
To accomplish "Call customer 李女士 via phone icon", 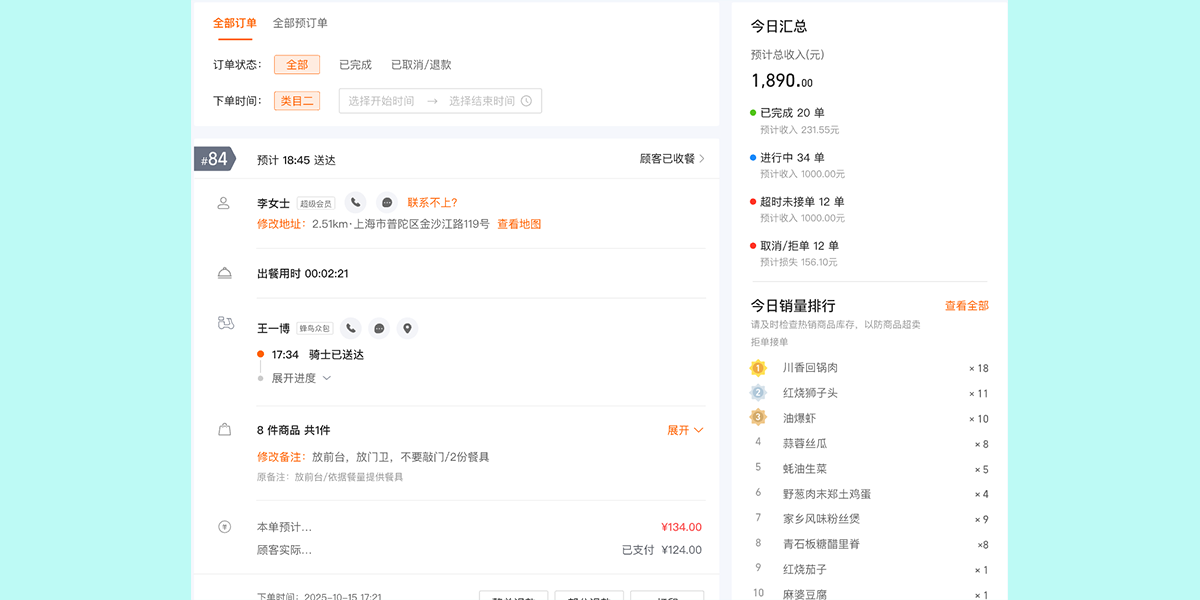I will 355,203.
